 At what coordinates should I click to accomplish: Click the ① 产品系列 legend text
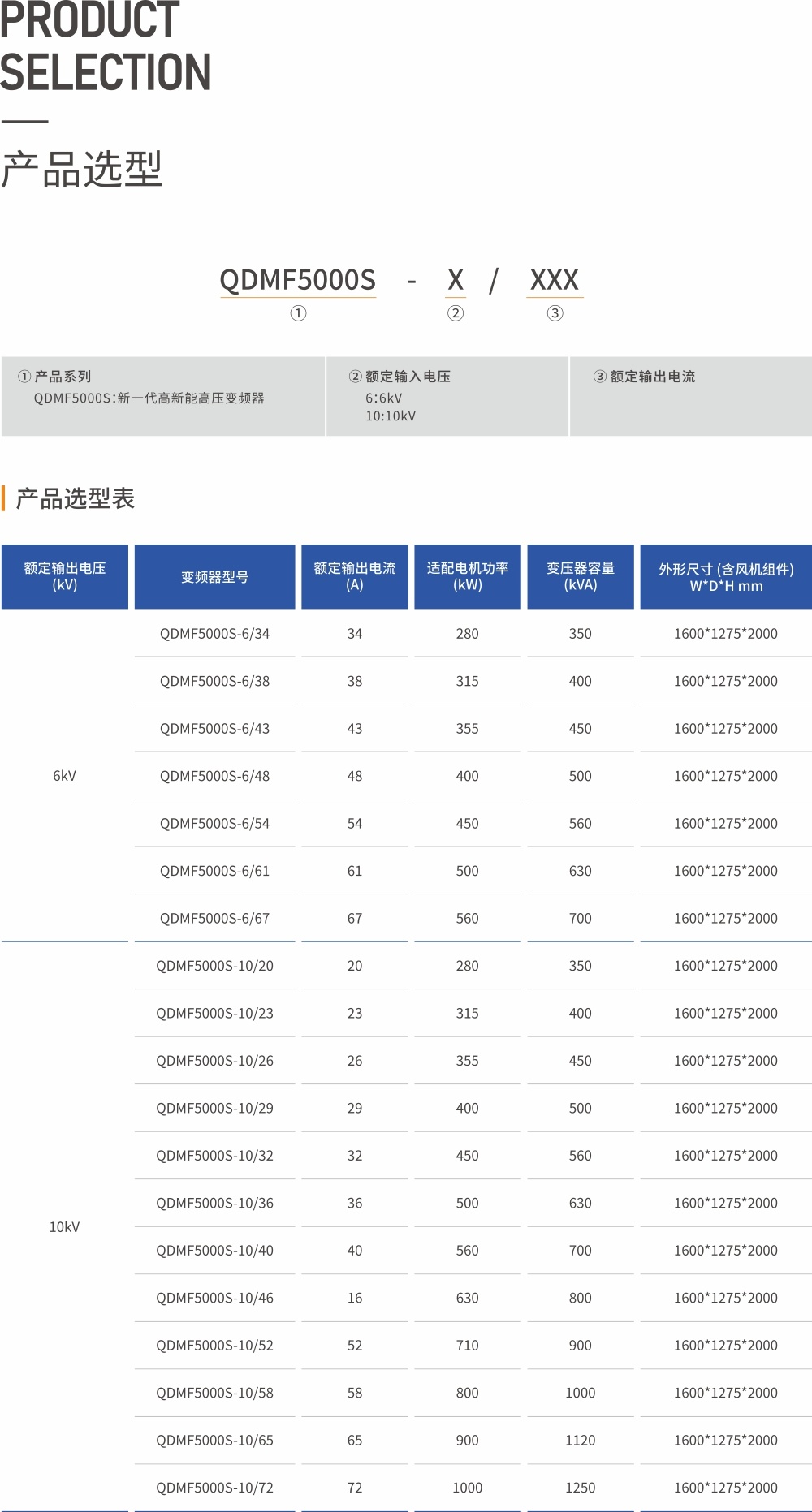pyautogui.click(x=55, y=377)
